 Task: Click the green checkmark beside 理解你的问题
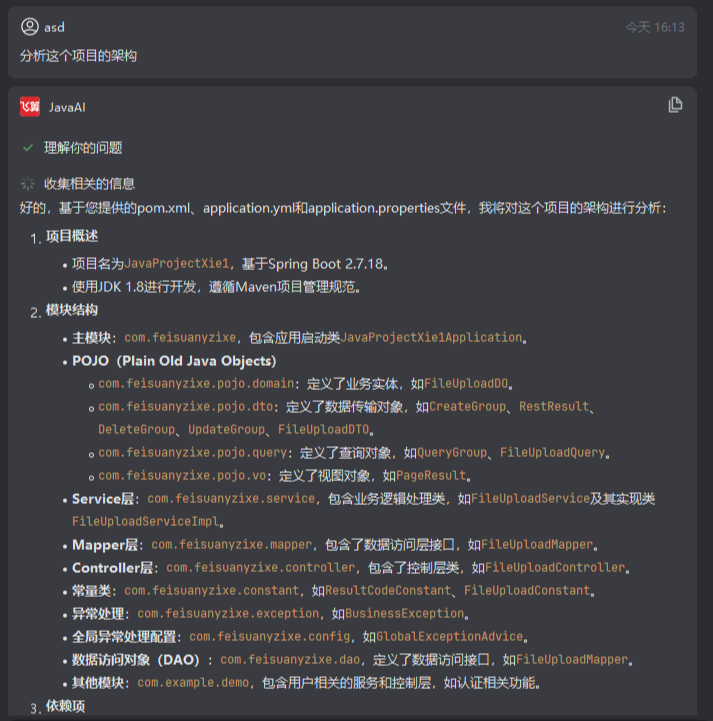pos(28,148)
